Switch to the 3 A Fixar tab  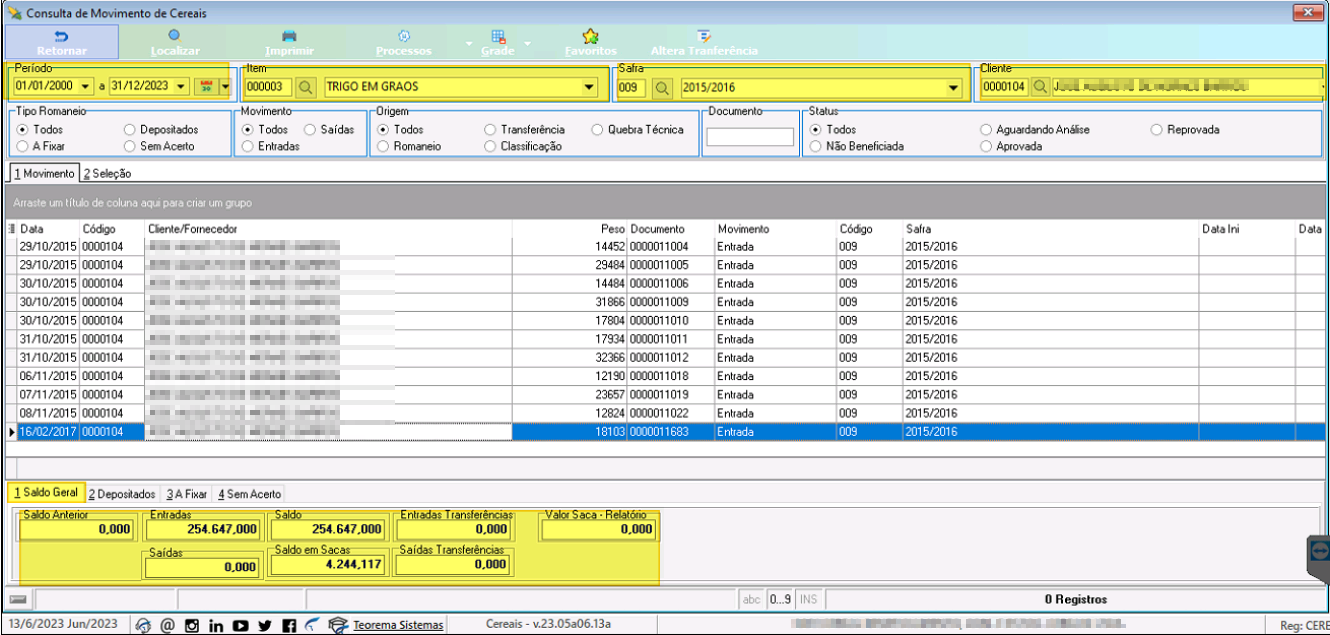pos(186,493)
